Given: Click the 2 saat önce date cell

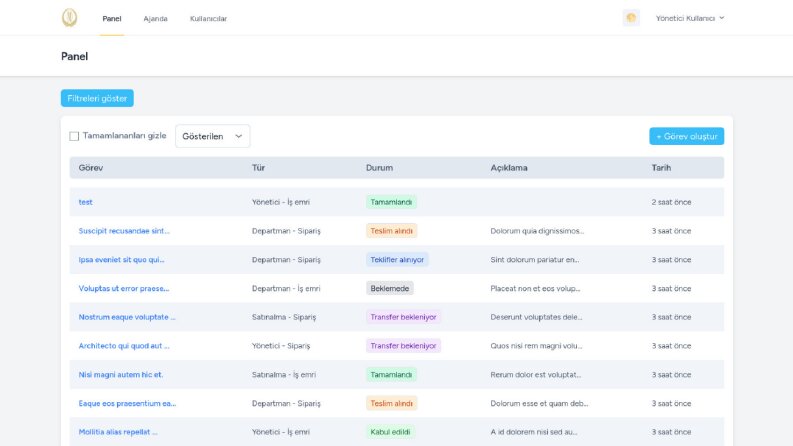Looking at the screenshot, I should point(671,202).
